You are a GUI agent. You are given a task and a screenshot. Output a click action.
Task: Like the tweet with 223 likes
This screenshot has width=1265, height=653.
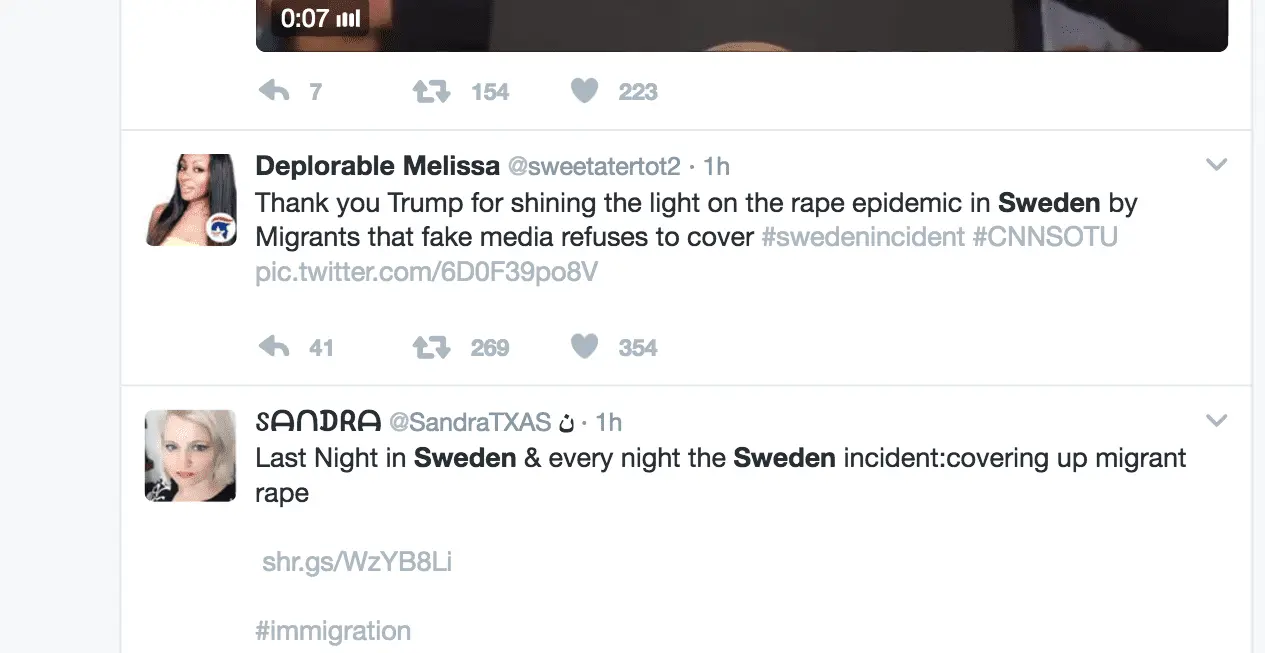pos(584,92)
